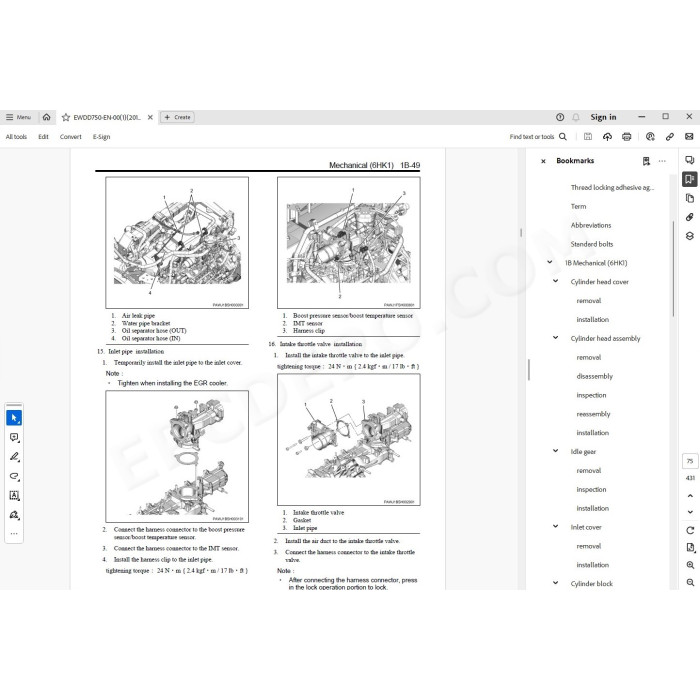Image resolution: width=700 pixels, height=700 pixels.
Task: Open the Edit menu
Action: [43, 137]
